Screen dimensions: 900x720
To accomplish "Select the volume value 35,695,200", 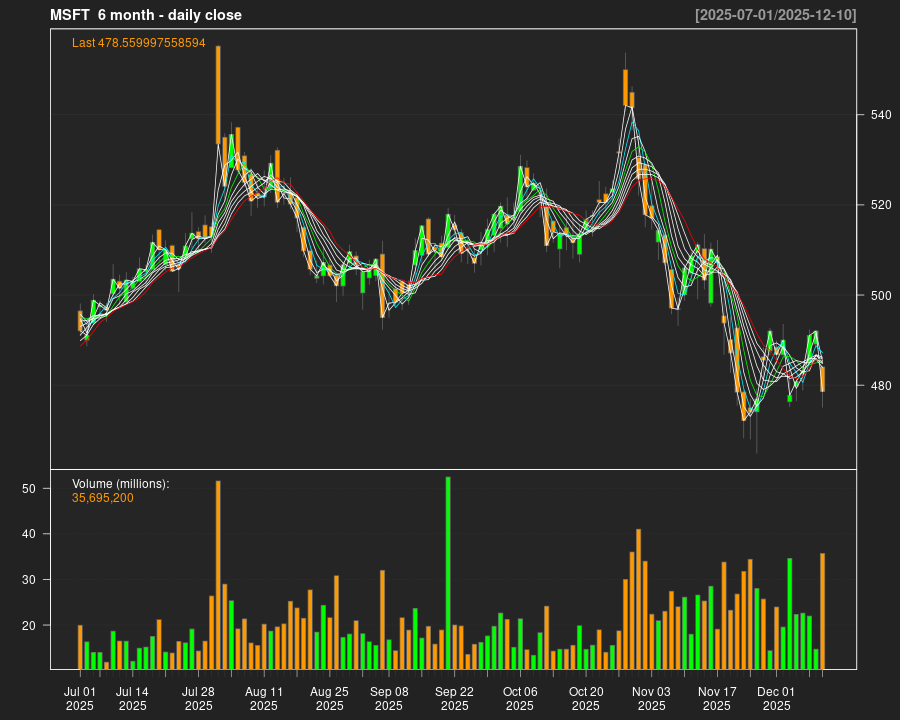I will pyautogui.click(x=101, y=496).
